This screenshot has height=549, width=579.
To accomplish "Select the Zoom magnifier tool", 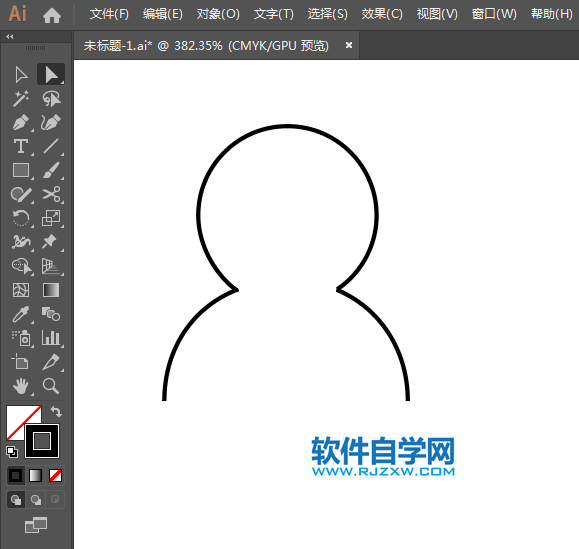I will 51,386.
